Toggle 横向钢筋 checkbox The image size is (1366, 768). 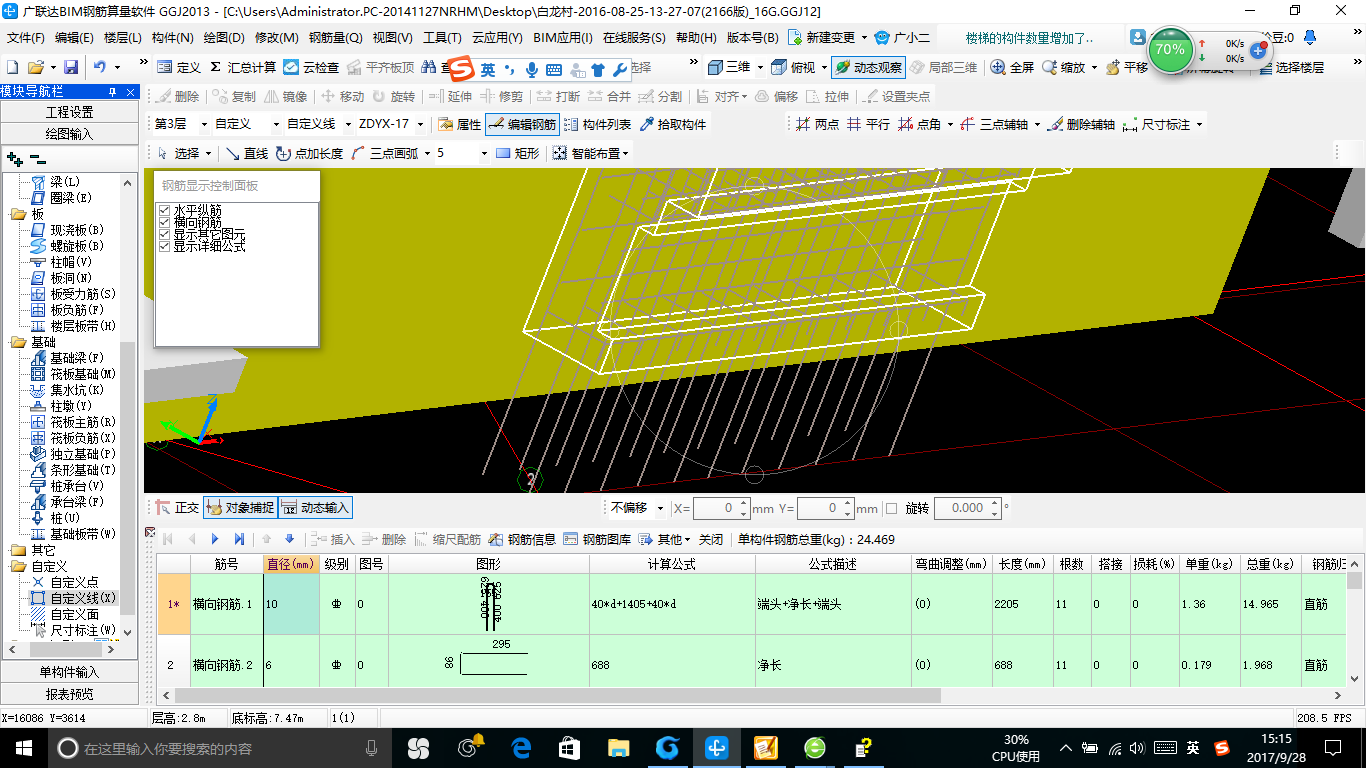[x=164, y=222]
